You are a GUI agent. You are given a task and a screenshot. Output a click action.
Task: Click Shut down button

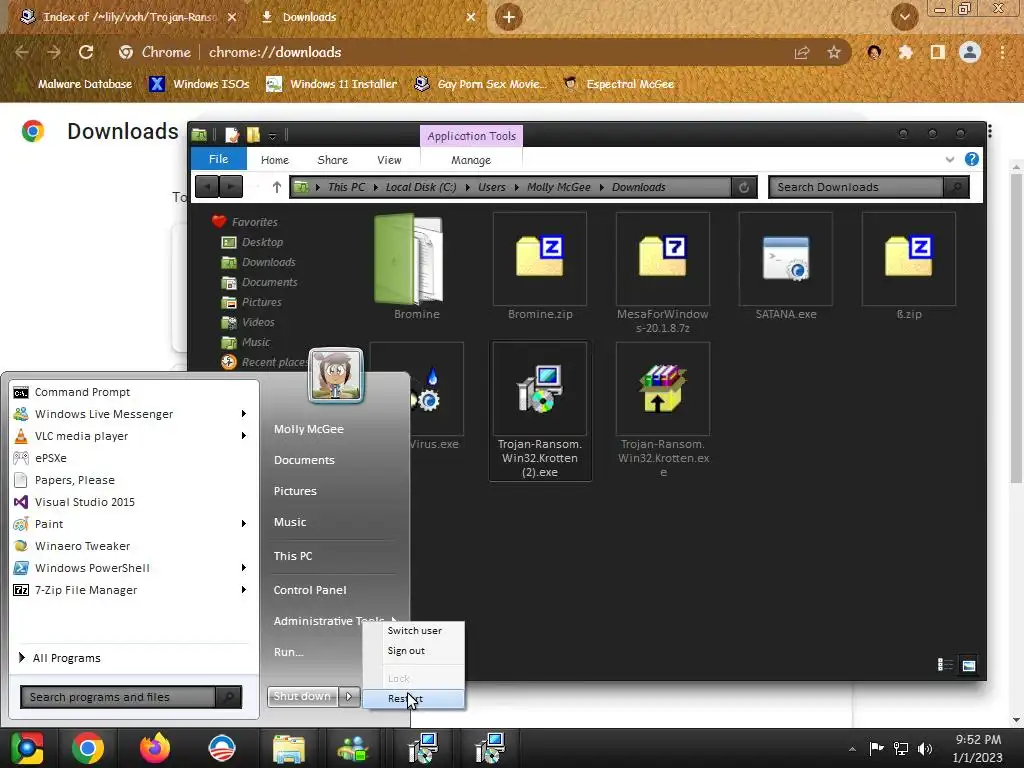point(302,697)
